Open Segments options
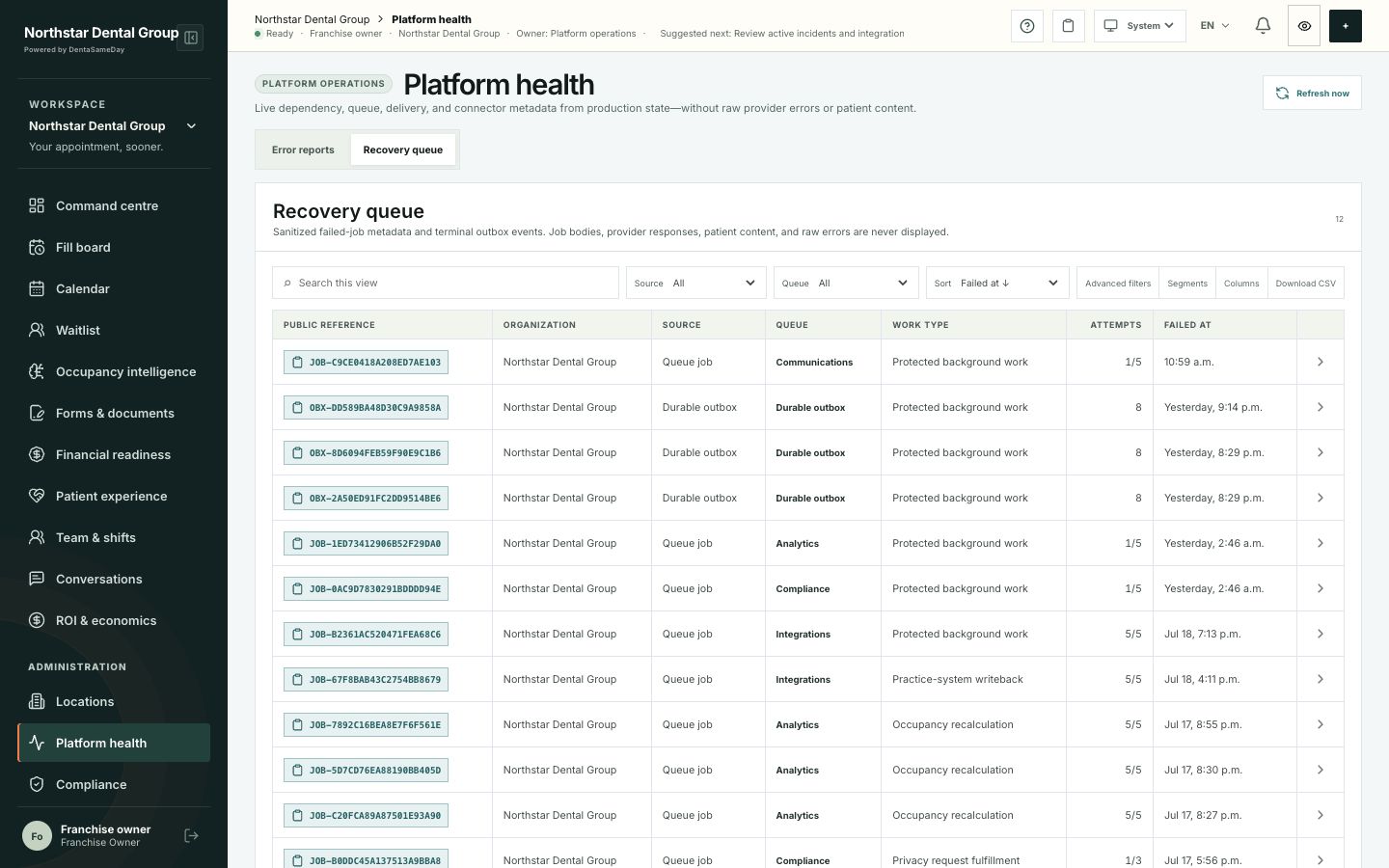1389x868 pixels. point(1187,284)
